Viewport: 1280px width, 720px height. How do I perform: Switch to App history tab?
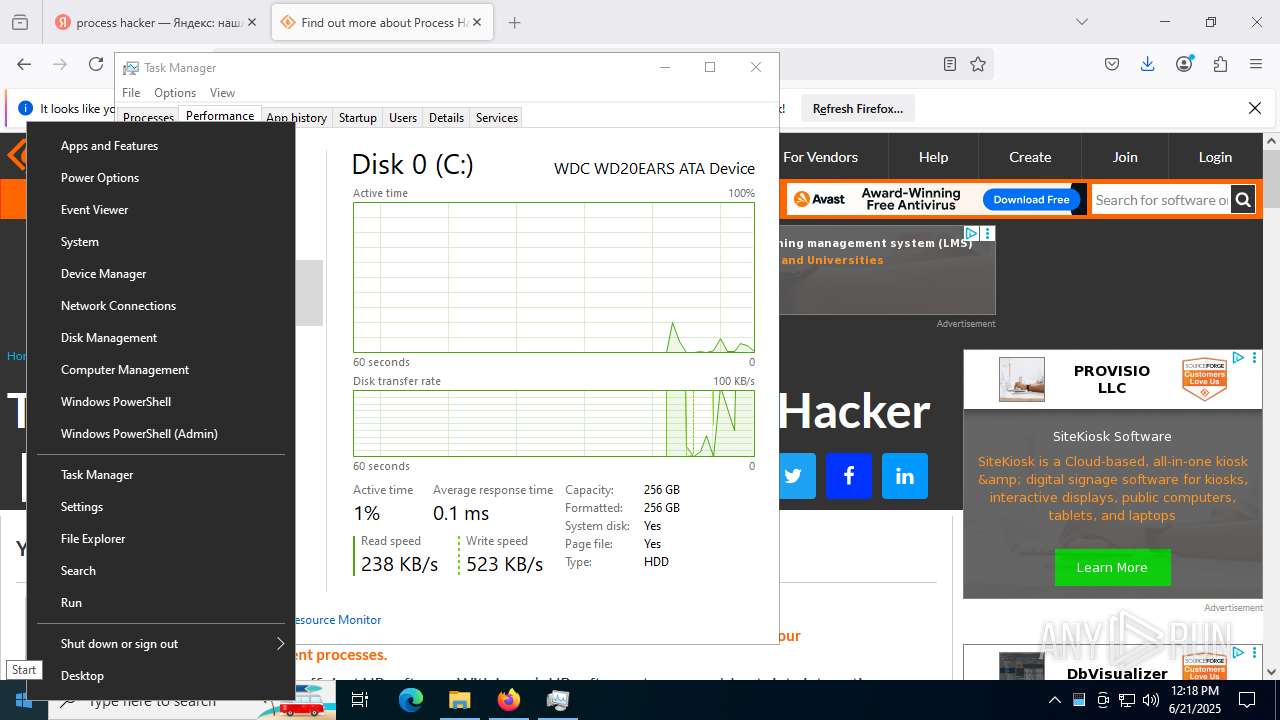tap(296, 118)
